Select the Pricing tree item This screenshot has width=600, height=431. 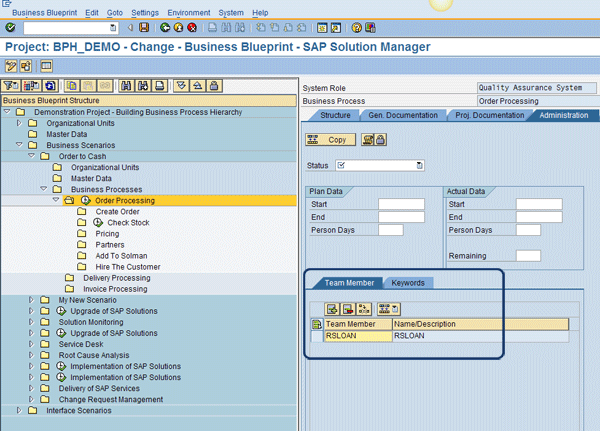[107, 234]
